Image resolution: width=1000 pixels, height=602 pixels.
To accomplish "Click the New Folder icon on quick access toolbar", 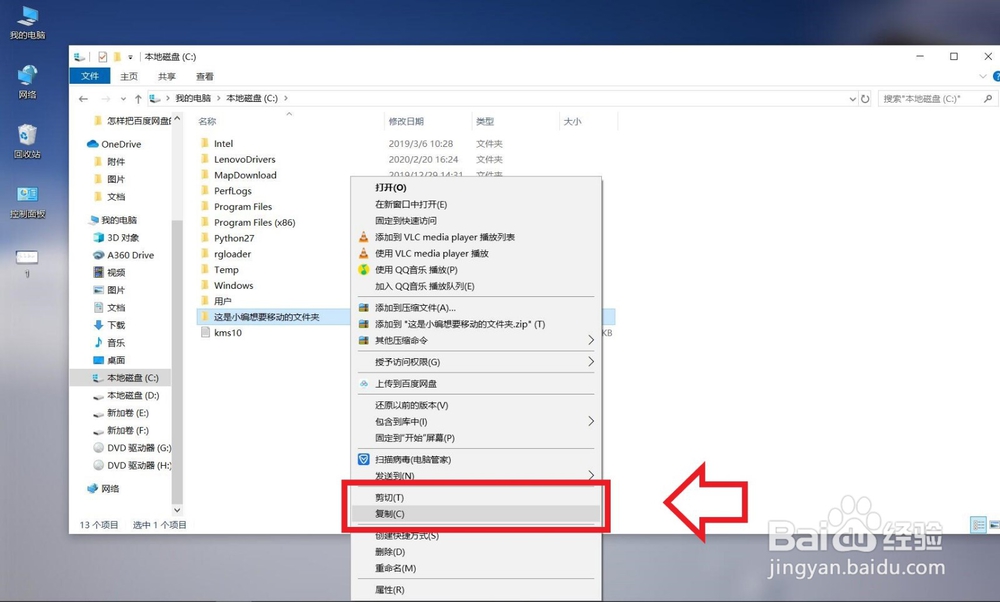I will [118, 57].
